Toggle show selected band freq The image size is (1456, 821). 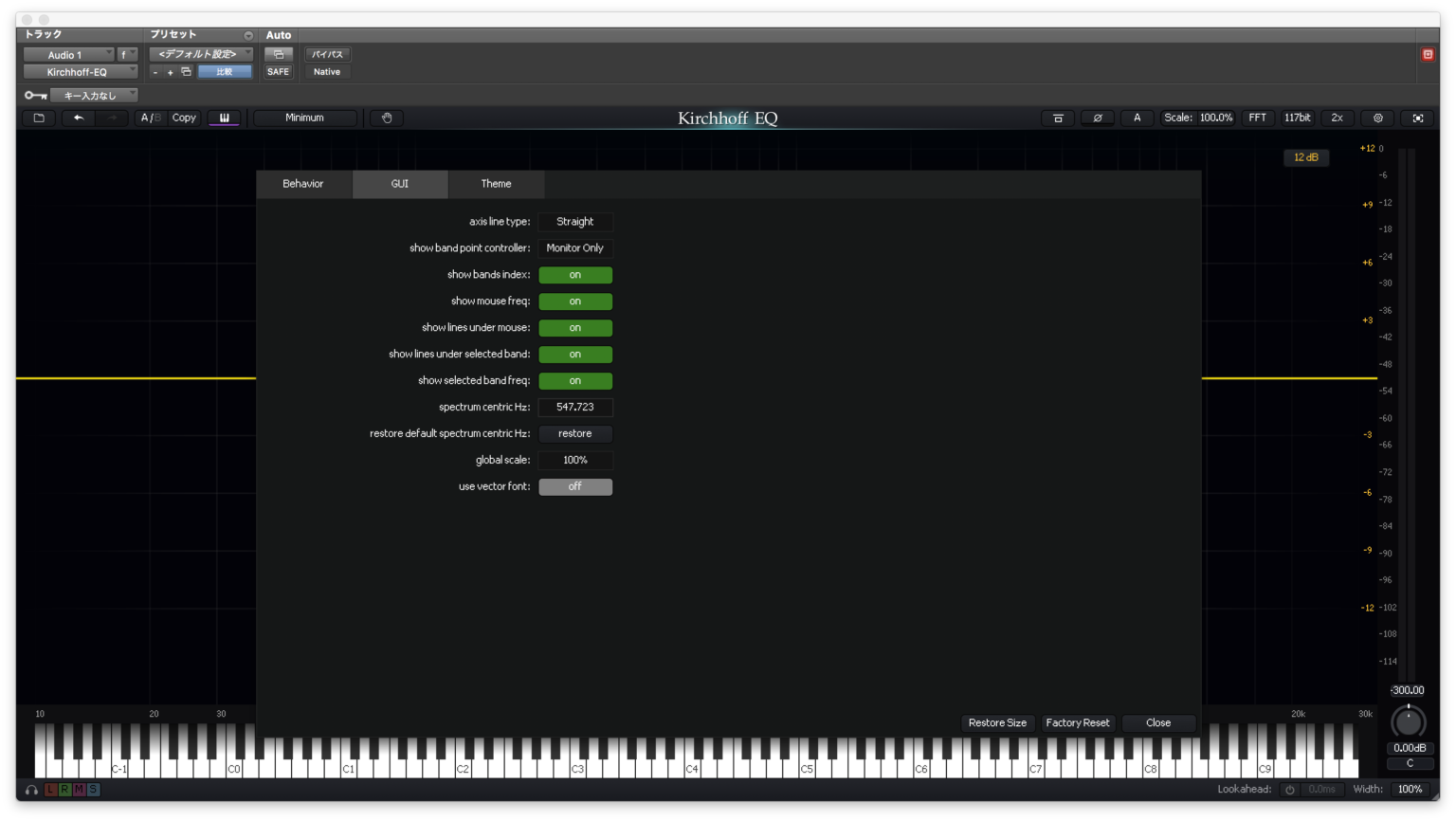coord(575,381)
